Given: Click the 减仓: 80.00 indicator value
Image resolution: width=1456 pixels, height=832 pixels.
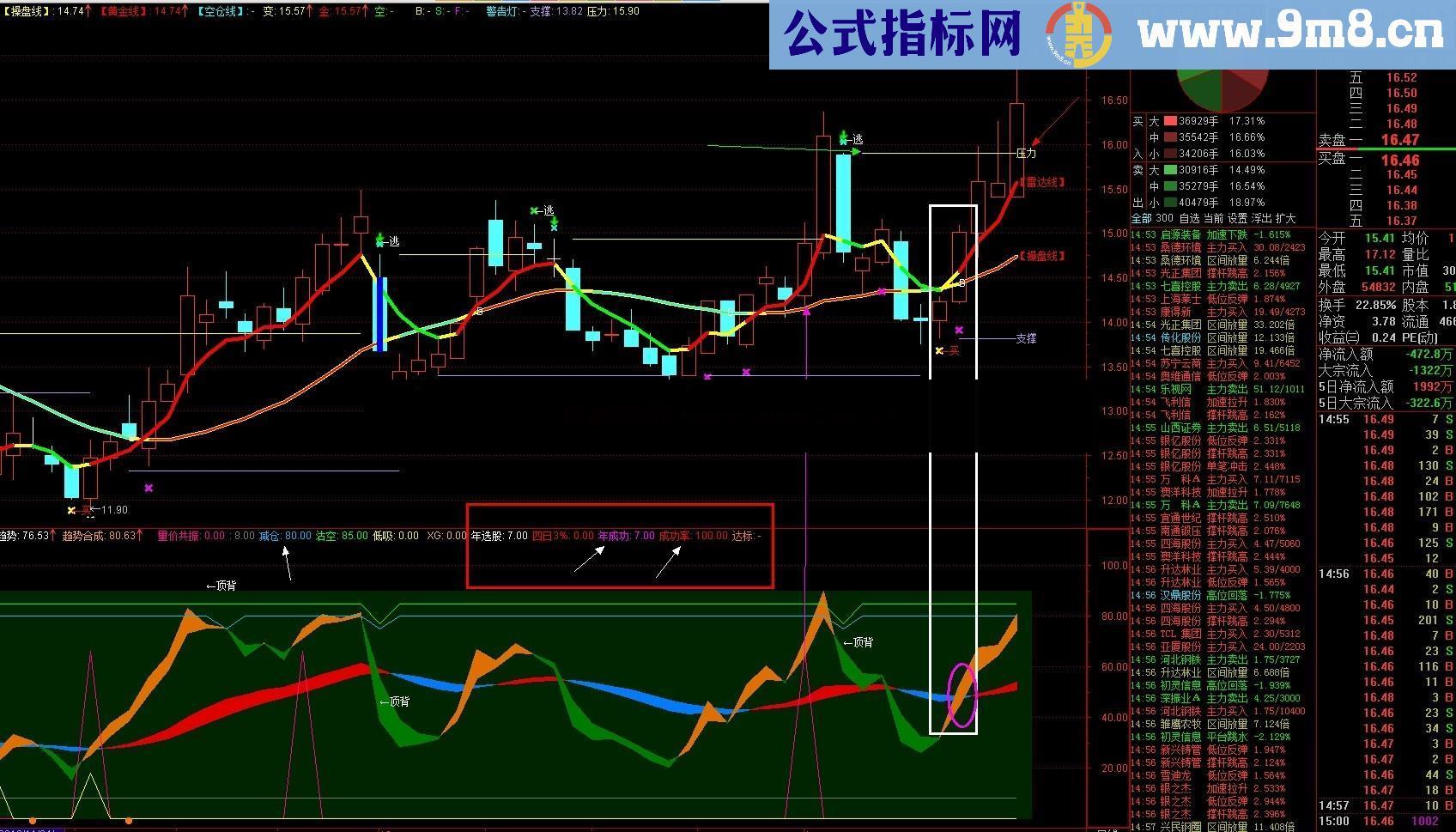Looking at the screenshot, I should click(285, 536).
